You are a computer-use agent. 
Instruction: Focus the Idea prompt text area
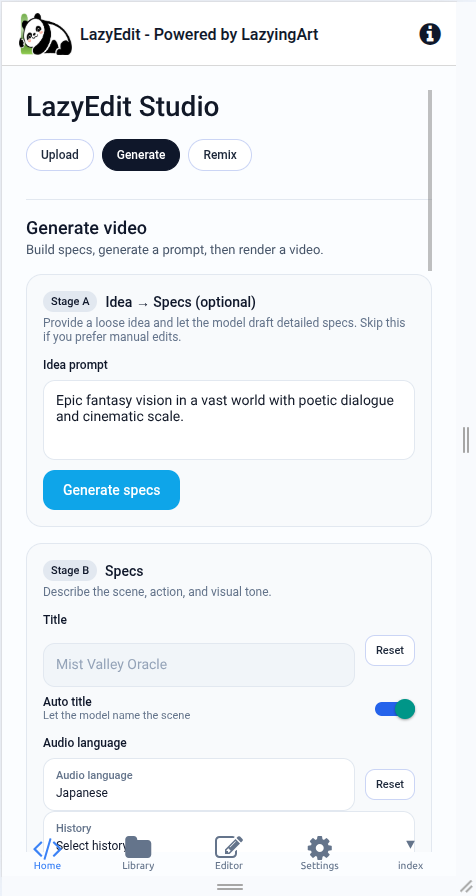229,420
